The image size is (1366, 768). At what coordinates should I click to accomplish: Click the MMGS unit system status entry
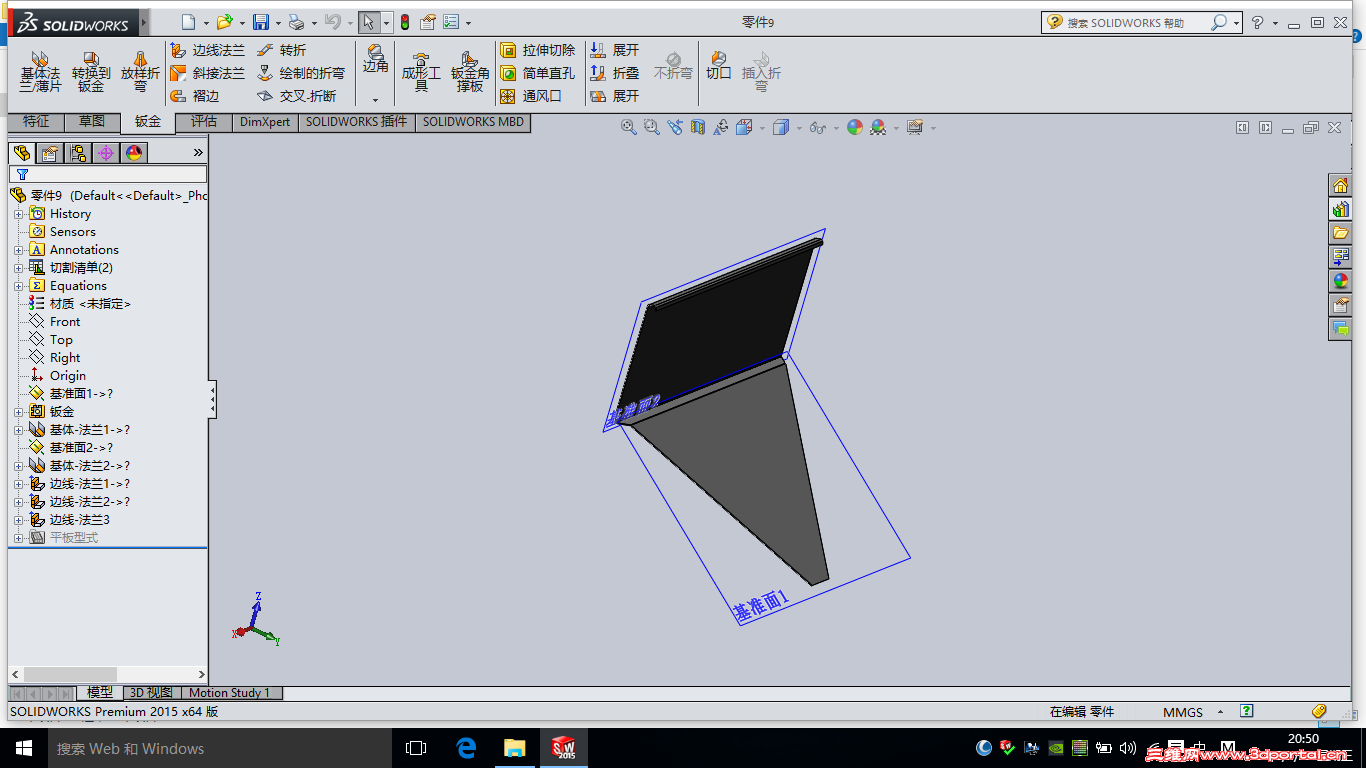click(1183, 712)
